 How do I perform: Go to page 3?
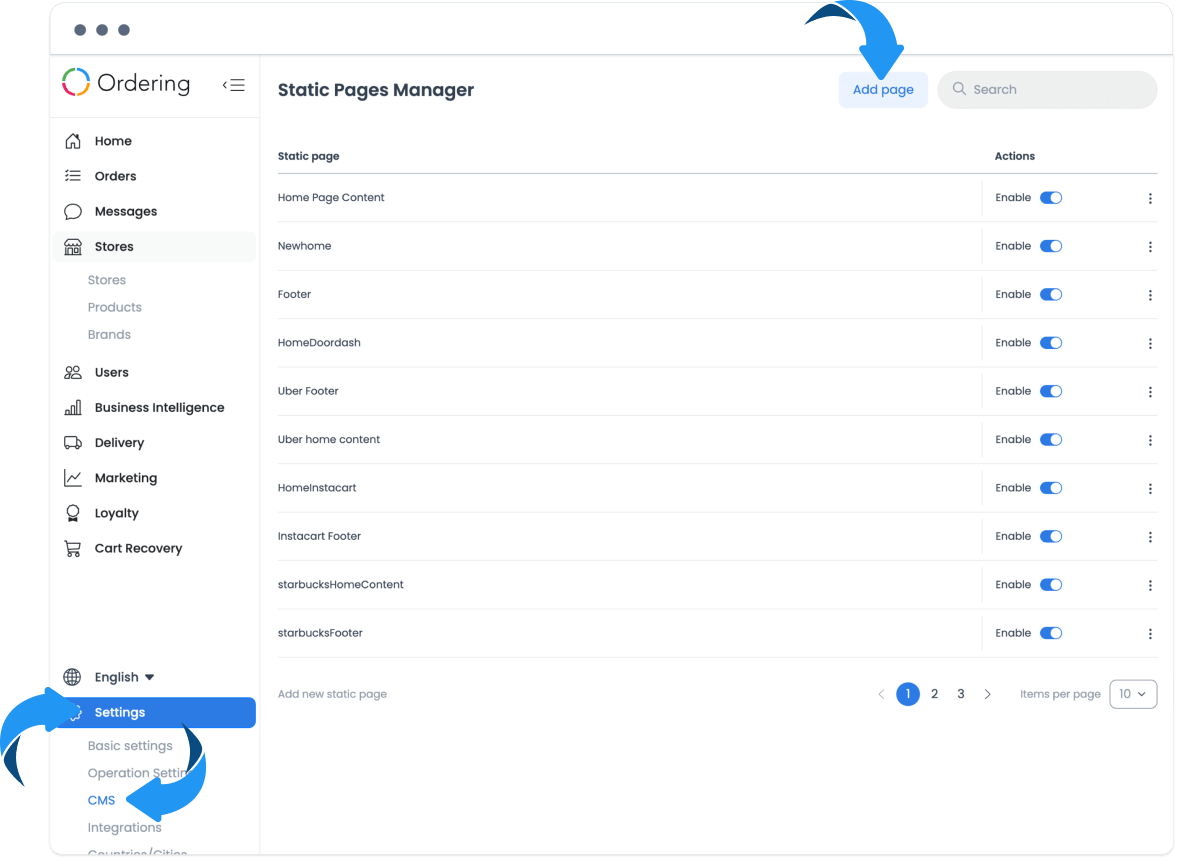961,694
